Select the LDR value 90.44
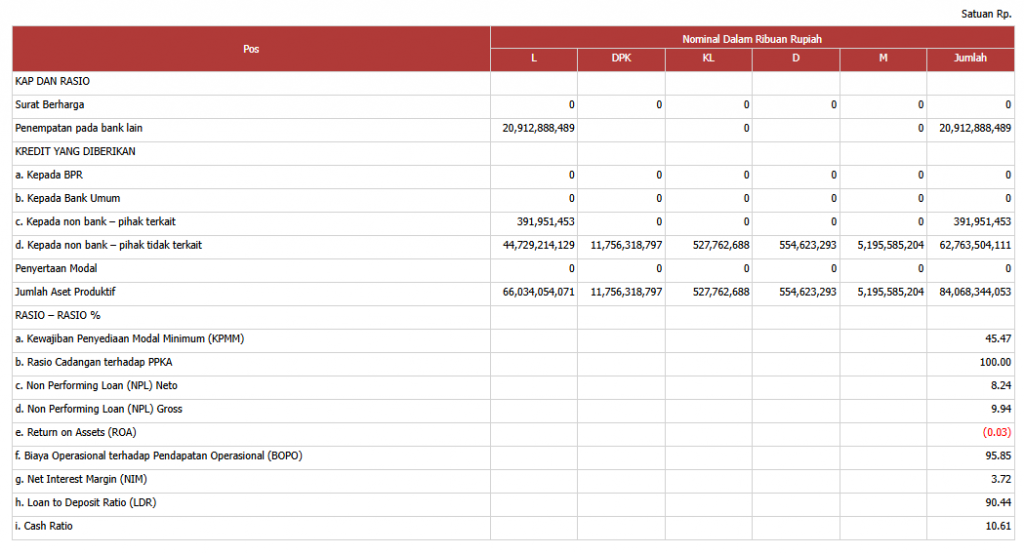 point(997,503)
